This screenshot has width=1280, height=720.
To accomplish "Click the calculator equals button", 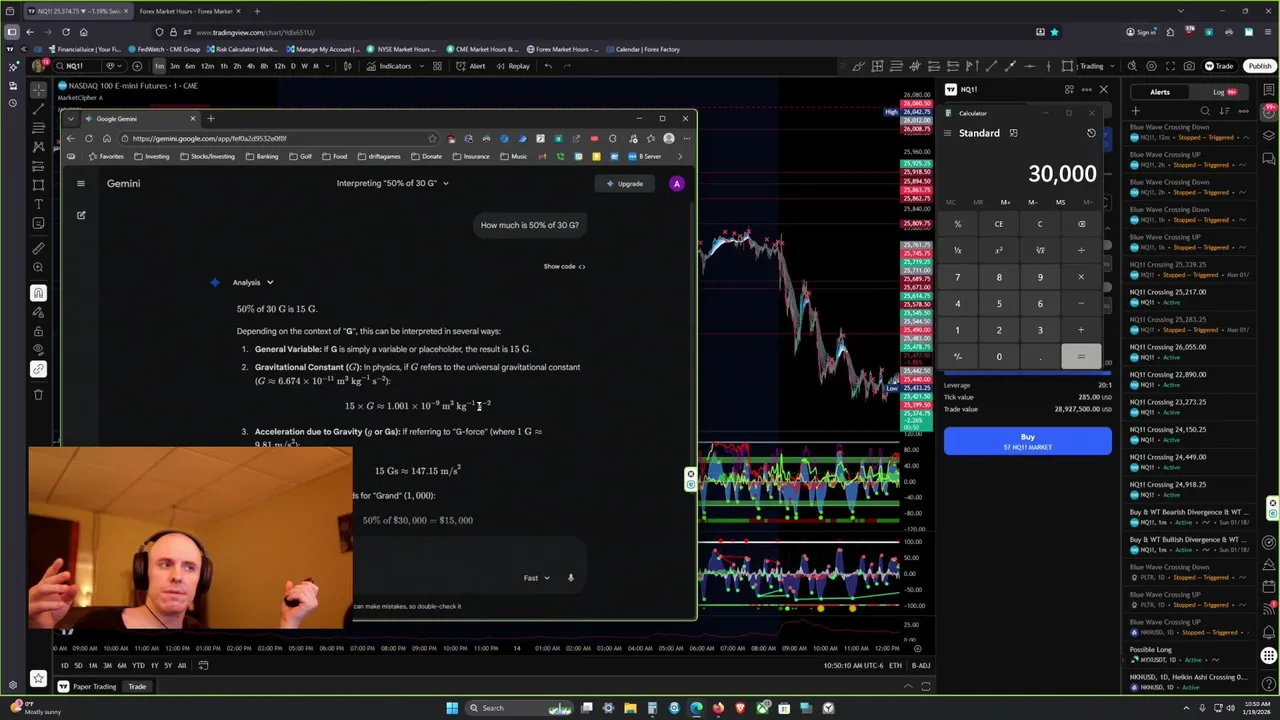I will pos(1081,356).
